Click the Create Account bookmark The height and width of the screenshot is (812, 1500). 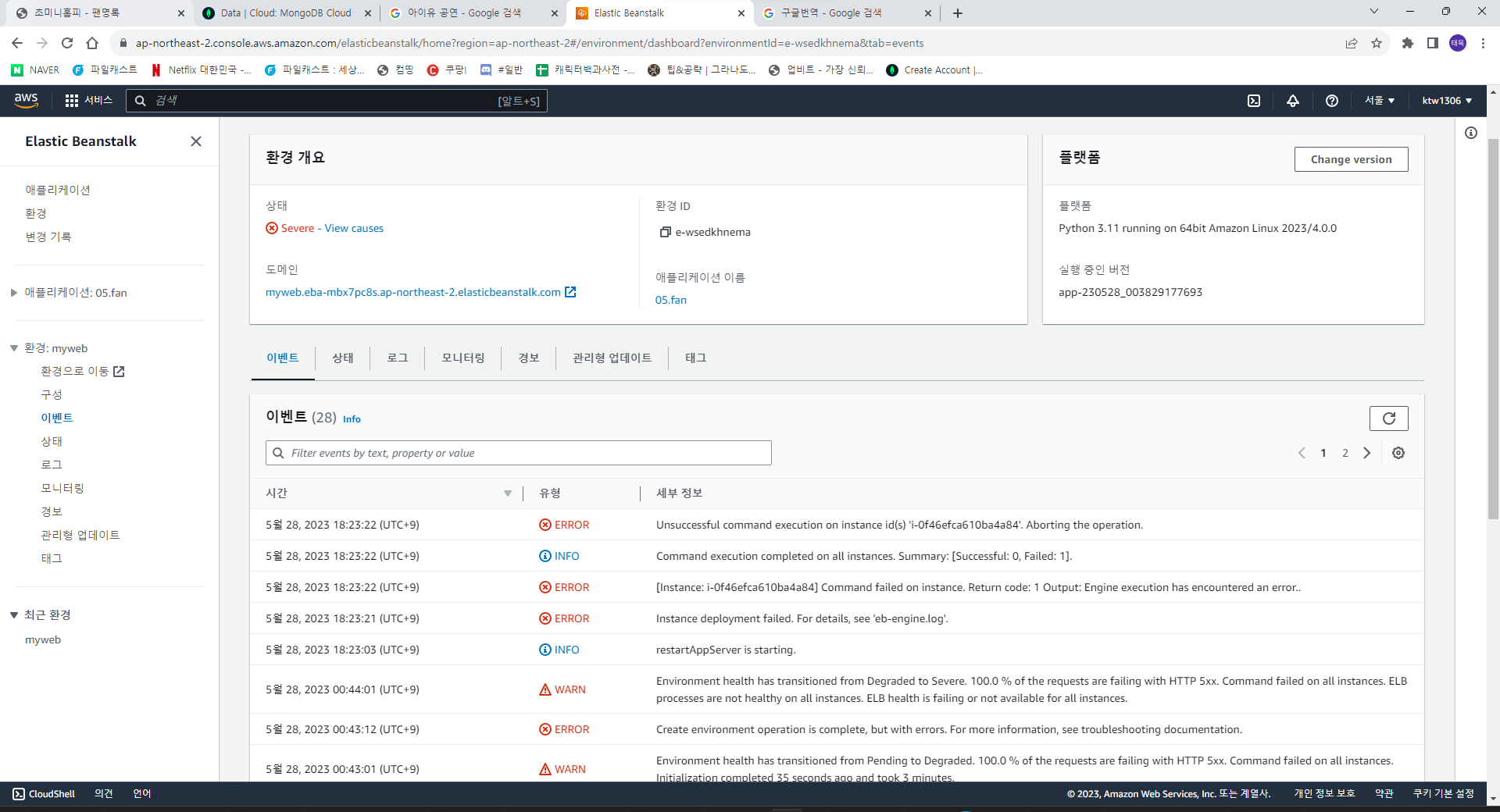(x=935, y=69)
